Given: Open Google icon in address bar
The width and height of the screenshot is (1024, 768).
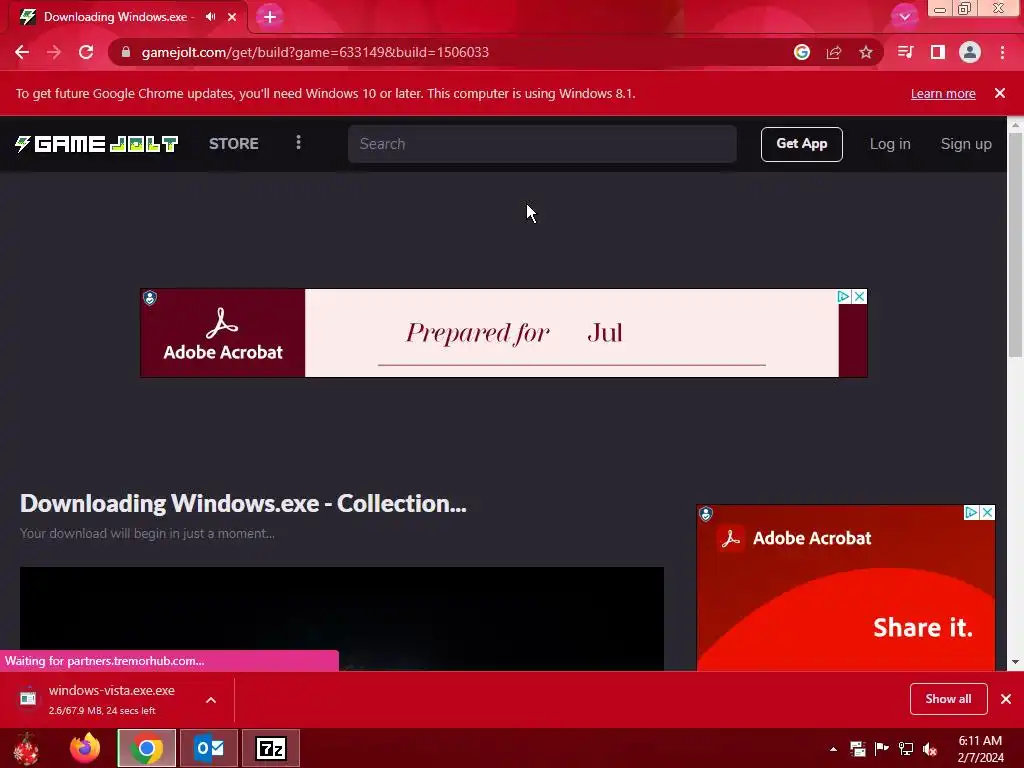Looking at the screenshot, I should (x=802, y=52).
